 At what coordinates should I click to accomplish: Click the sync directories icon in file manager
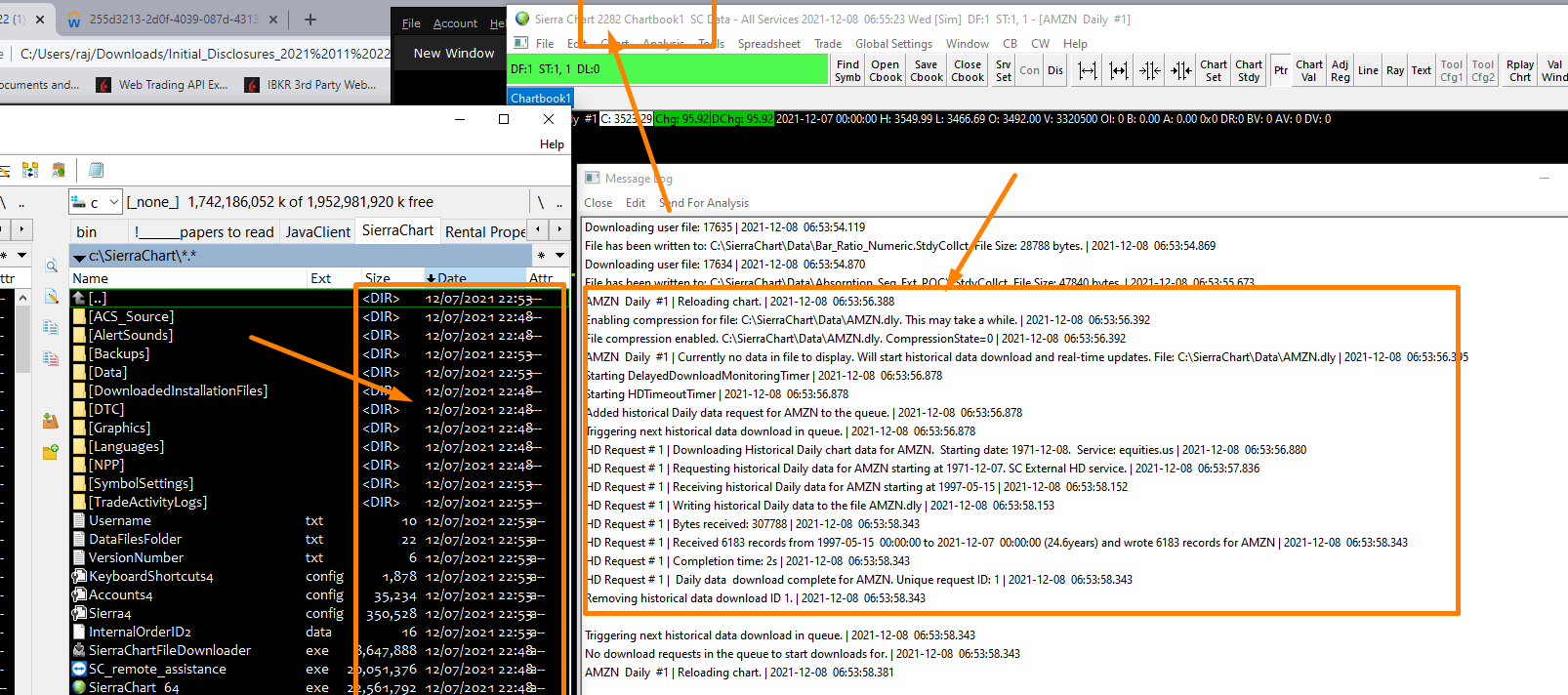point(30,170)
